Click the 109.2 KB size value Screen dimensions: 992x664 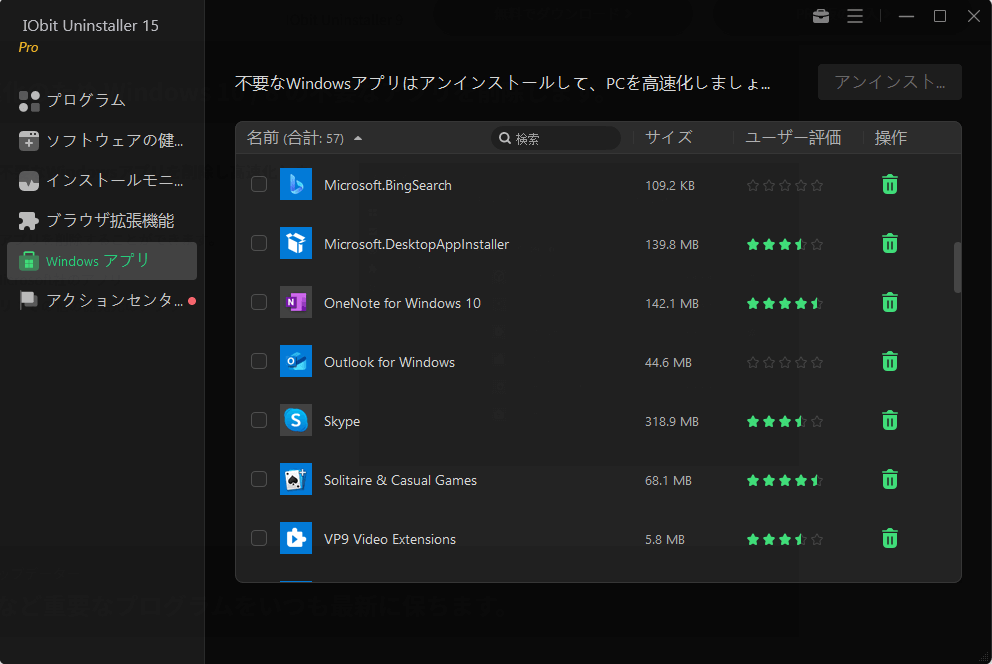coord(670,186)
